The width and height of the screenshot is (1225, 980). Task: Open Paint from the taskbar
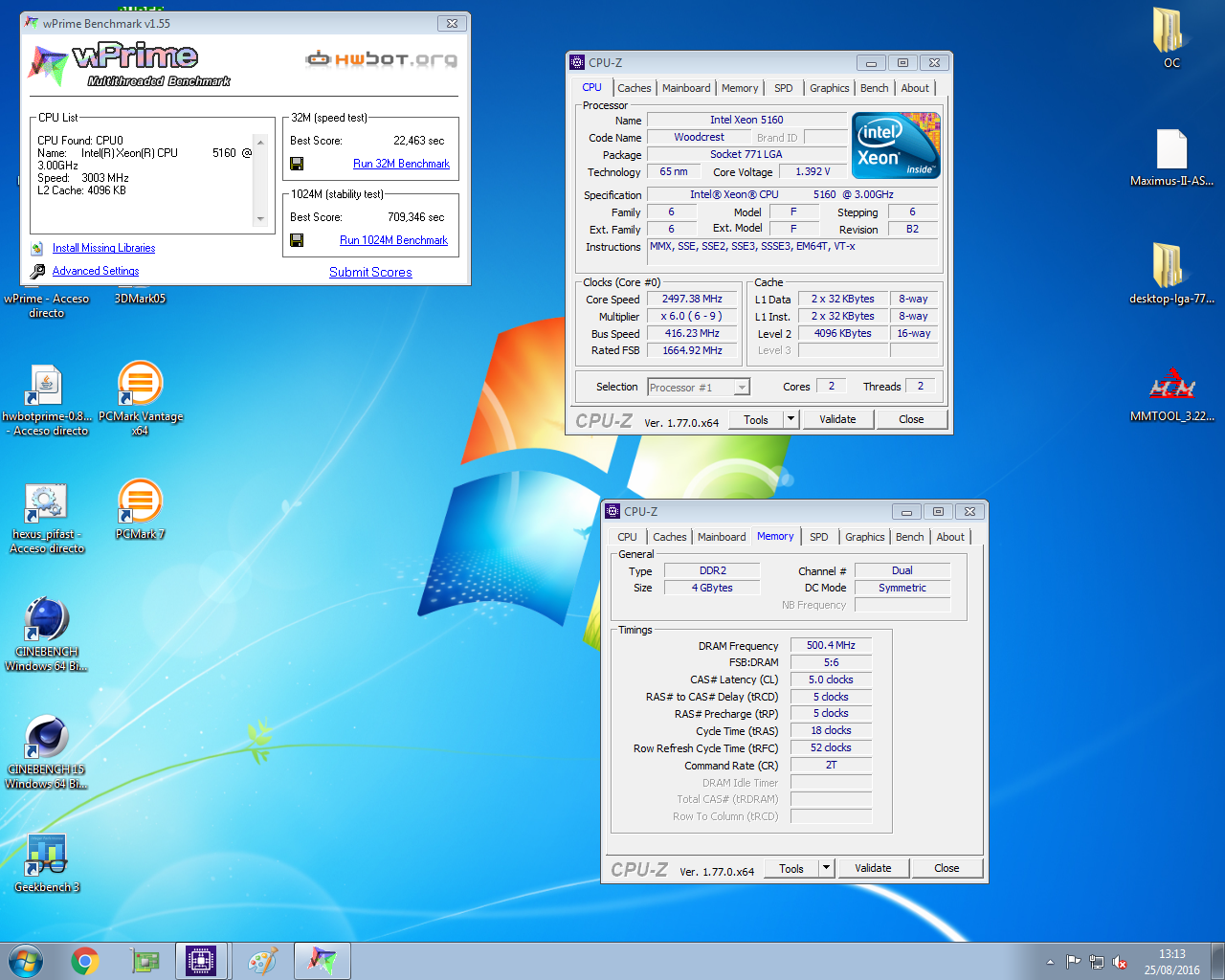(x=262, y=961)
